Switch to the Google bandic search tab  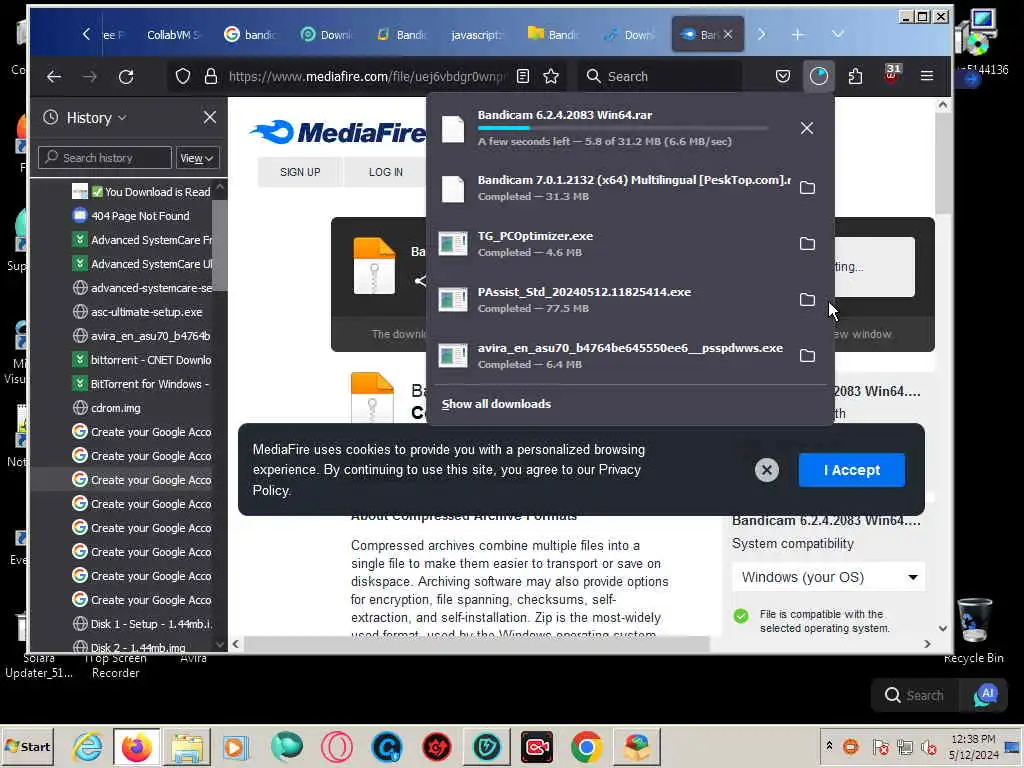251,35
